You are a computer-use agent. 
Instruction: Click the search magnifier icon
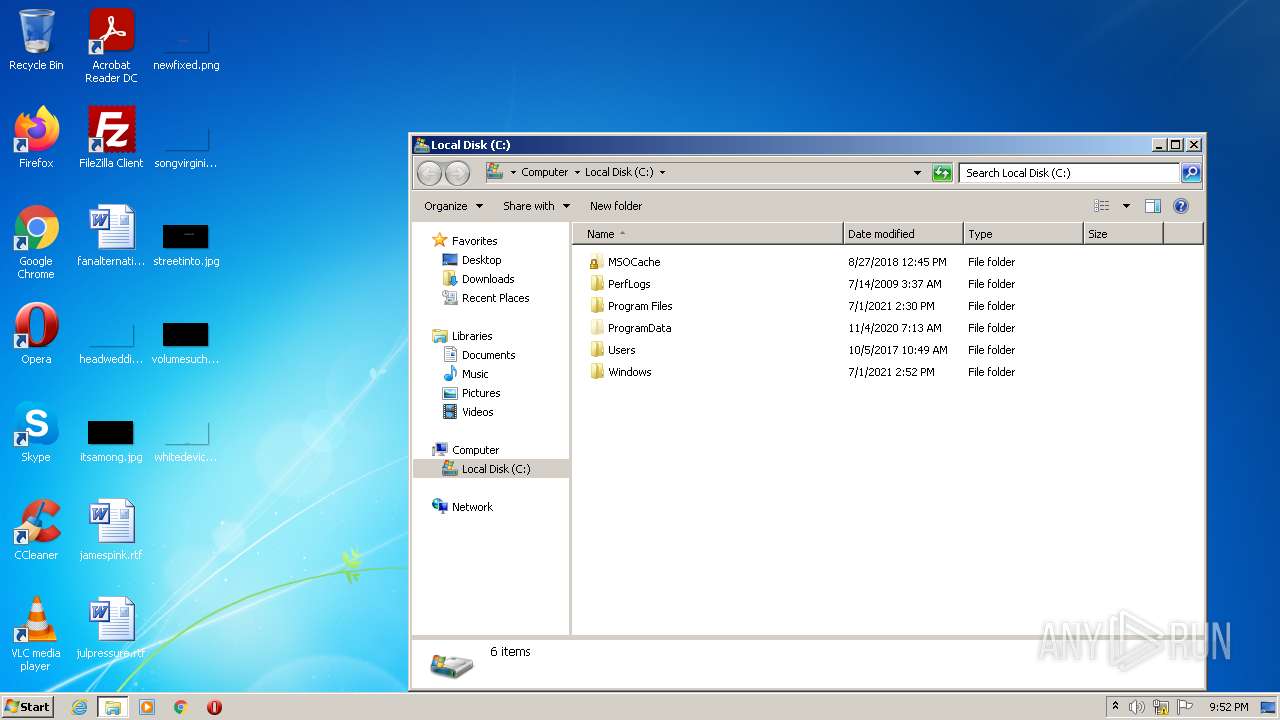(x=1191, y=173)
